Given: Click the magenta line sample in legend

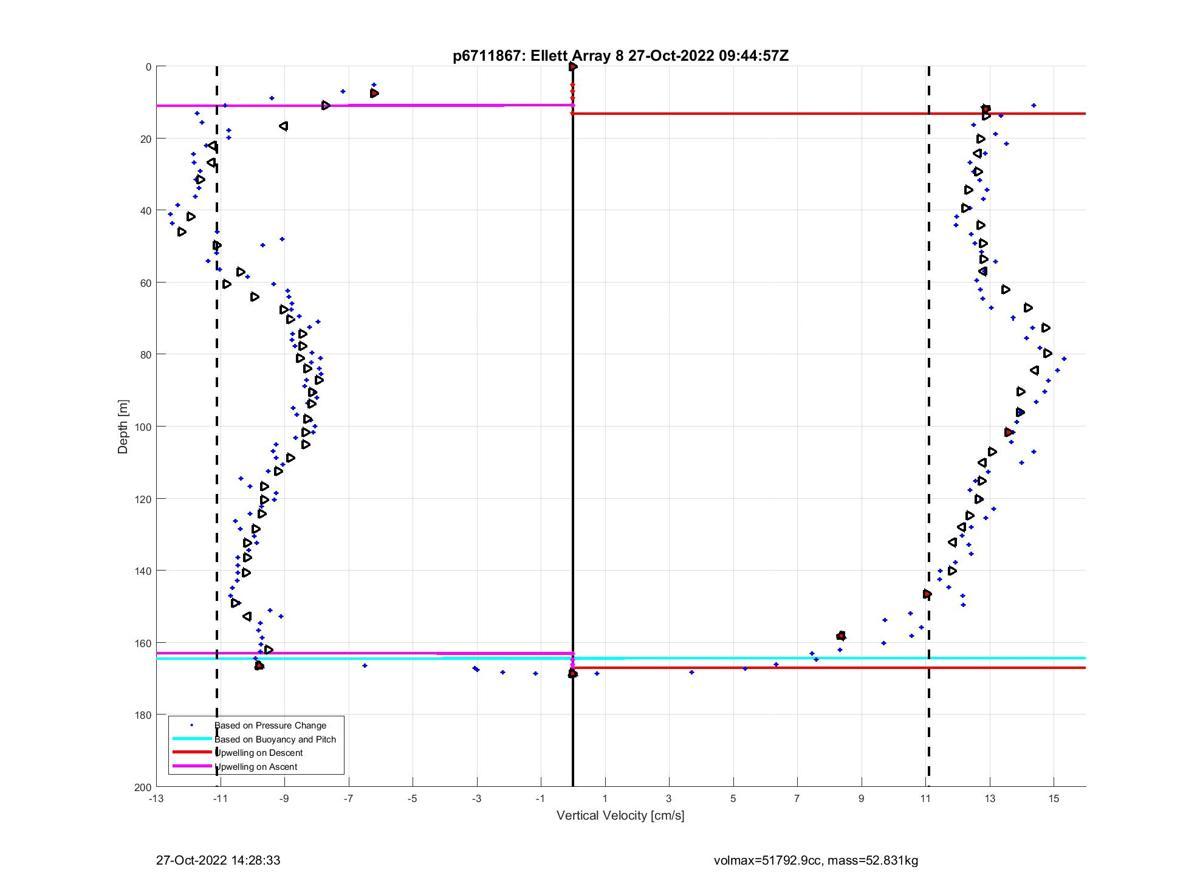Looking at the screenshot, I should (x=192, y=767).
